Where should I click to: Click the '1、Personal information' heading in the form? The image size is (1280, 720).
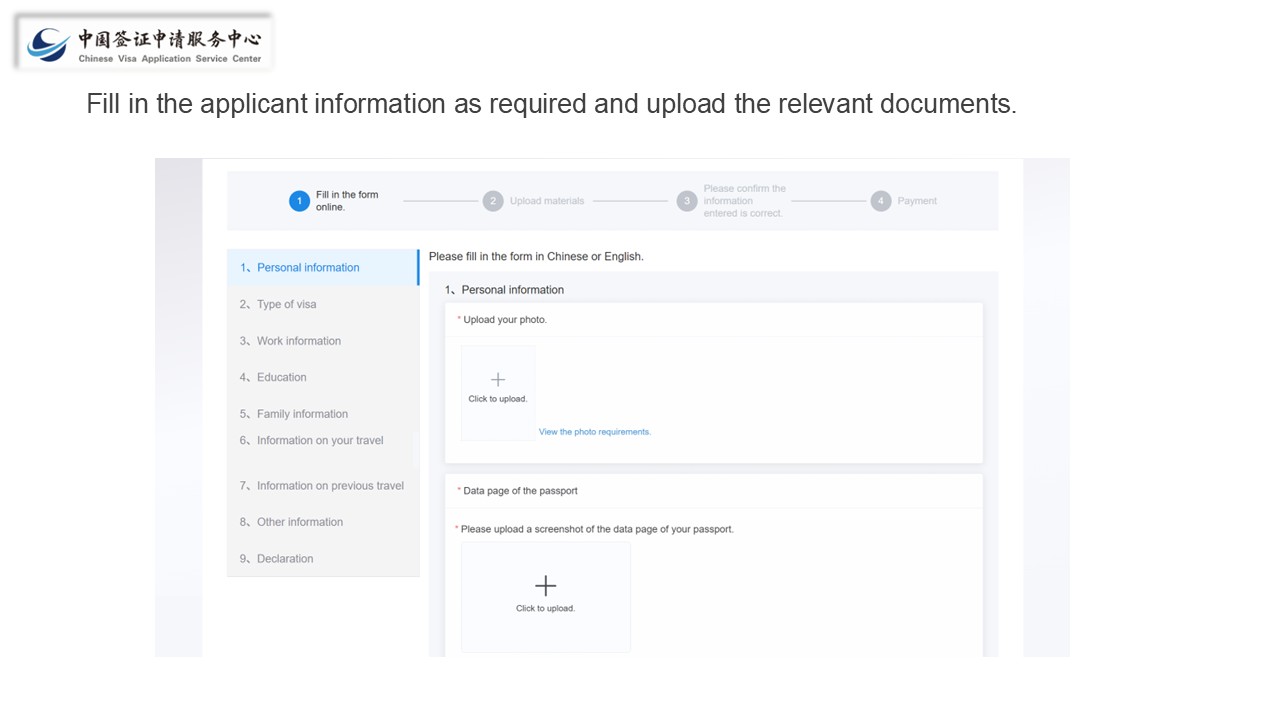[x=504, y=290]
